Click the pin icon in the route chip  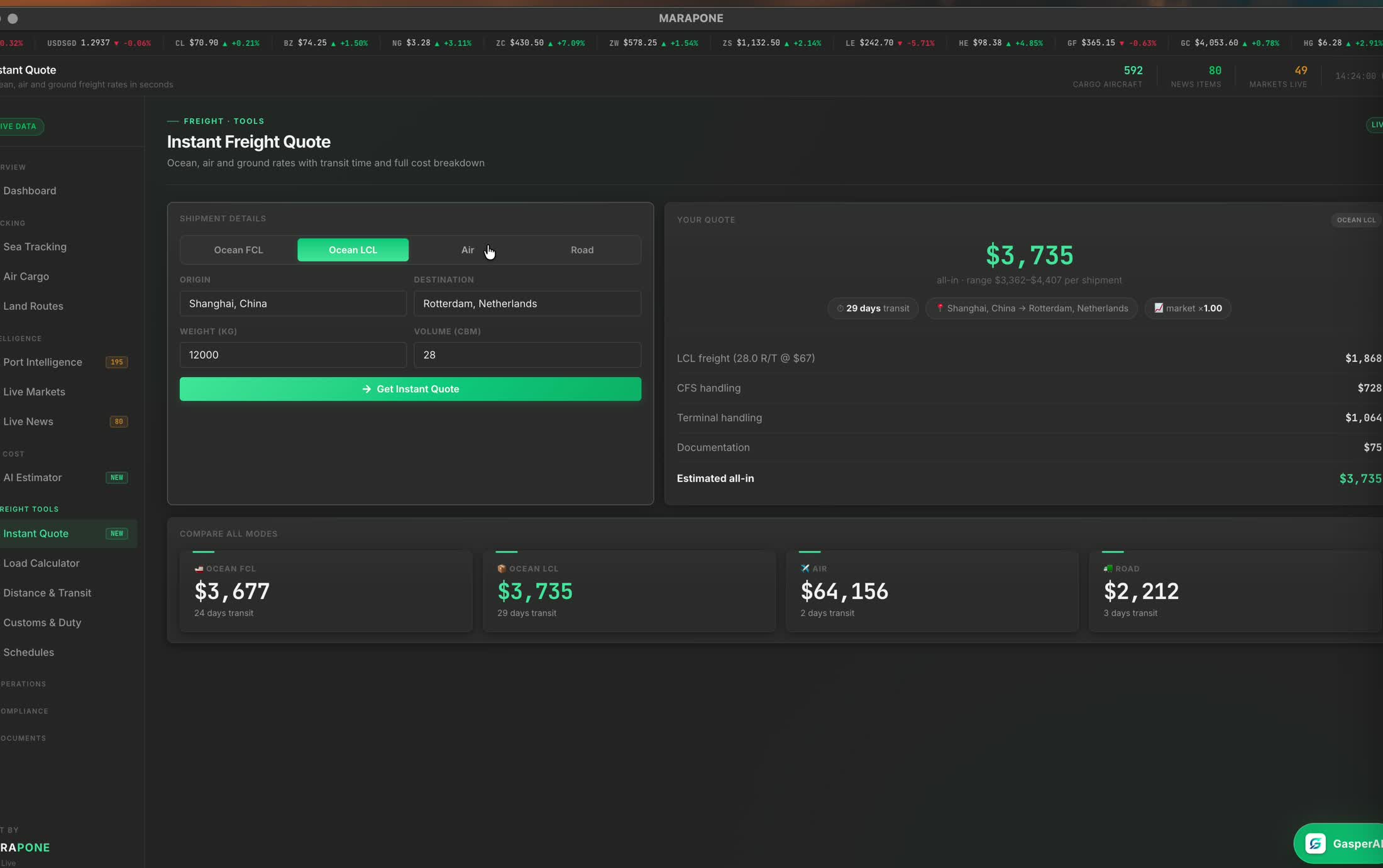(x=940, y=308)
